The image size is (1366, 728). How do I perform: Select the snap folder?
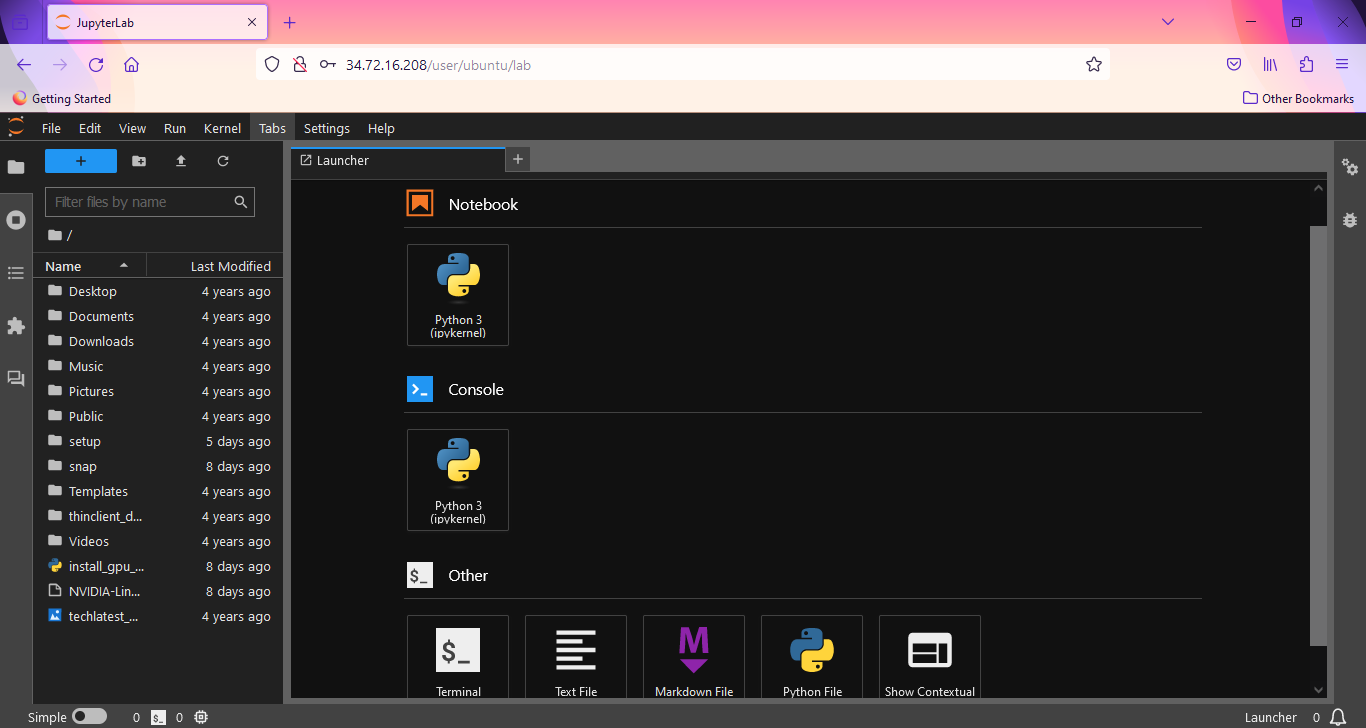(x=158, y=466)
